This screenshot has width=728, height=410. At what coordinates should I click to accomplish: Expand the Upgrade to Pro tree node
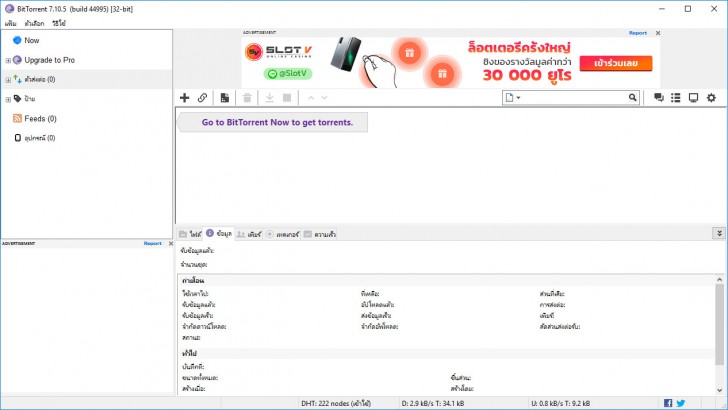coord(8,60)
